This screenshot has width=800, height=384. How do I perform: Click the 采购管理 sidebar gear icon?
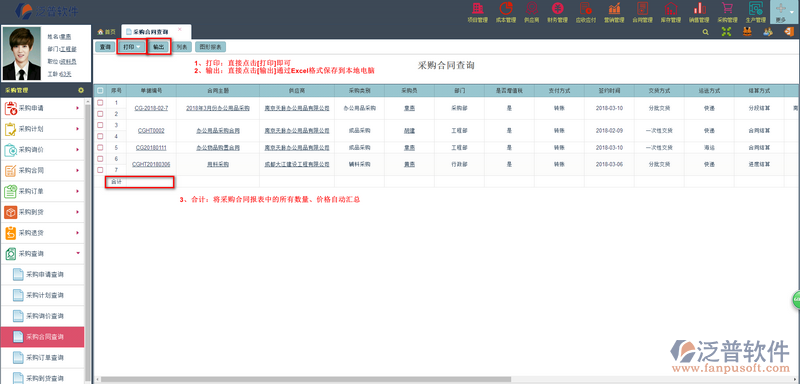pos(81,90)
